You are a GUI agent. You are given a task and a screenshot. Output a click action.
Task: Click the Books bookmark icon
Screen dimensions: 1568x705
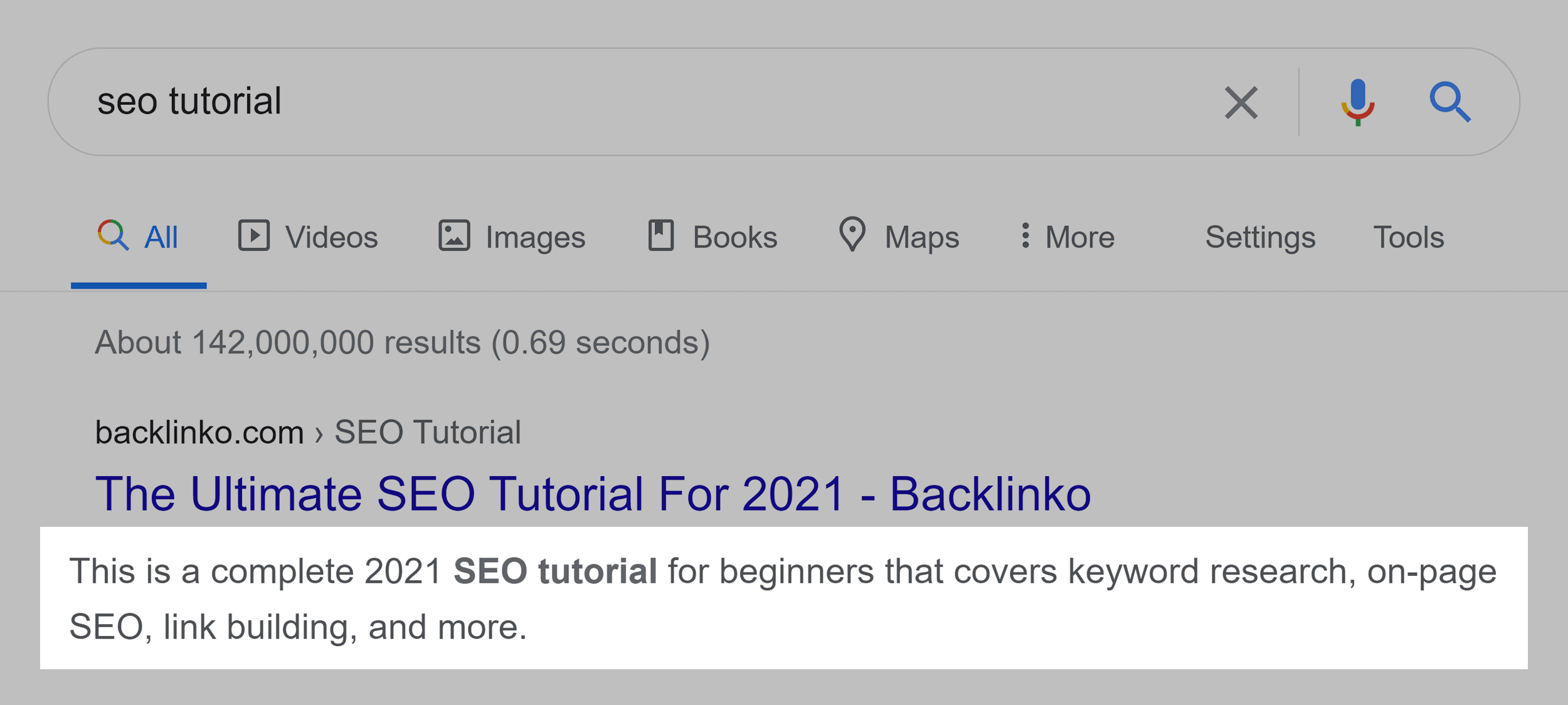660,236
